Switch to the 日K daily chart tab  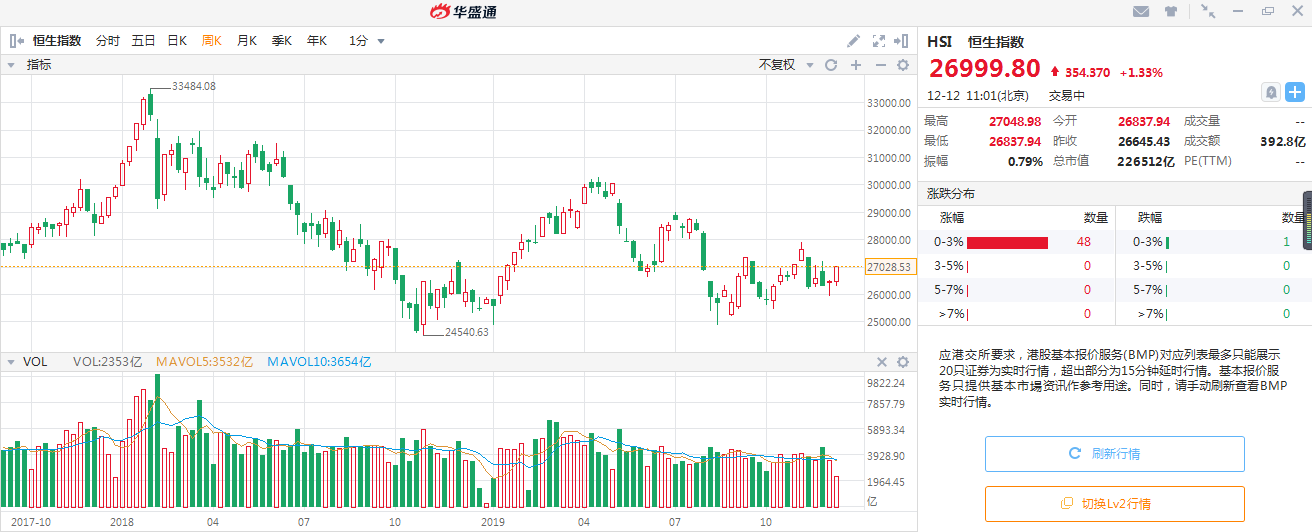click(x=177, y=41)
